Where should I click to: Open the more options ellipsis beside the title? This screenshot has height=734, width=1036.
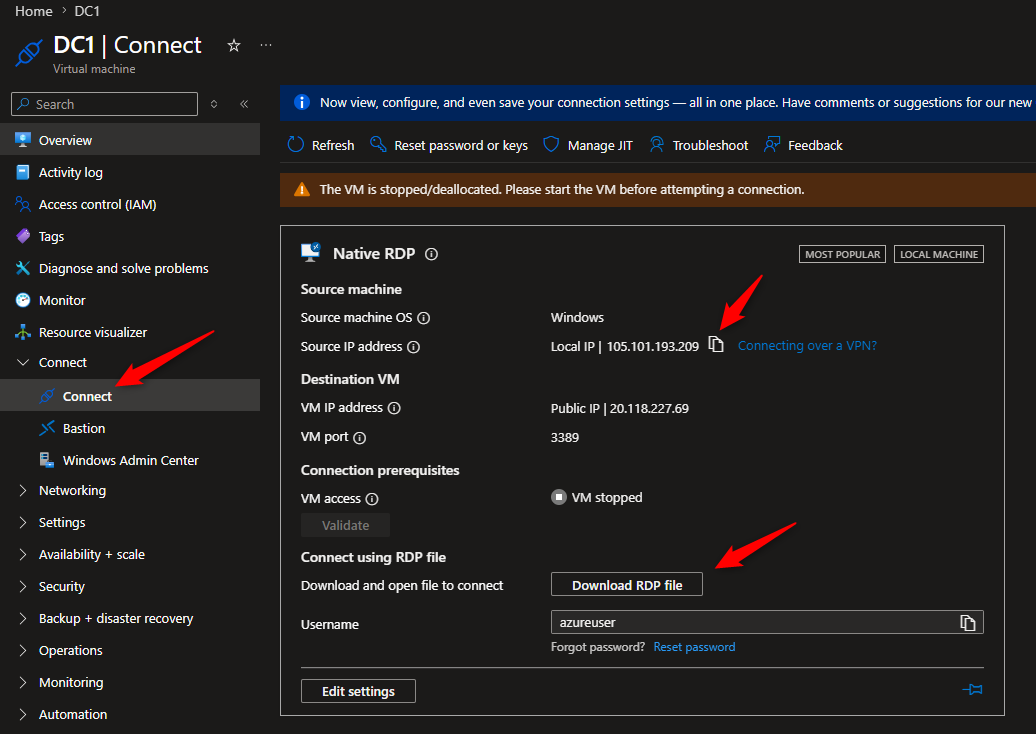pos(266,45)
